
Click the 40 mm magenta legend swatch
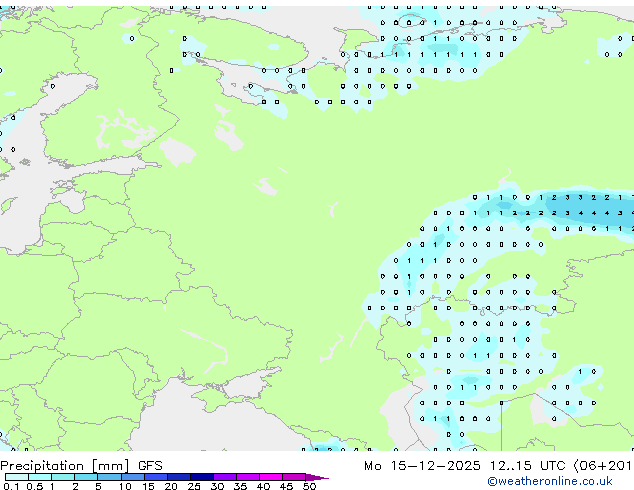pos(271,477)
